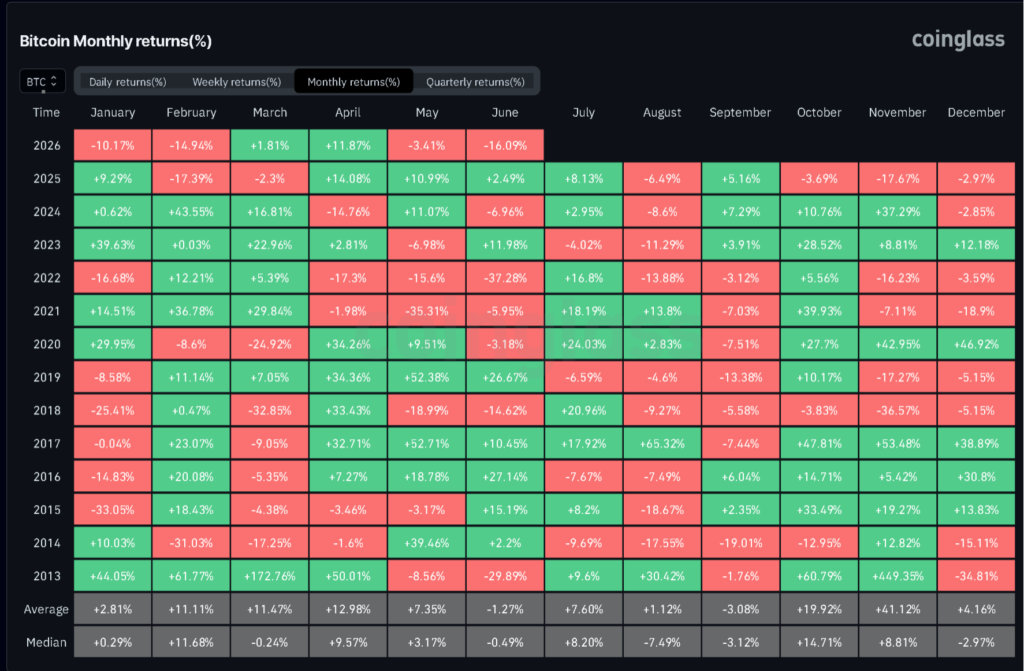Click the 2023 October cell +28.52%
1024x671 pixels.
(819, 245)
